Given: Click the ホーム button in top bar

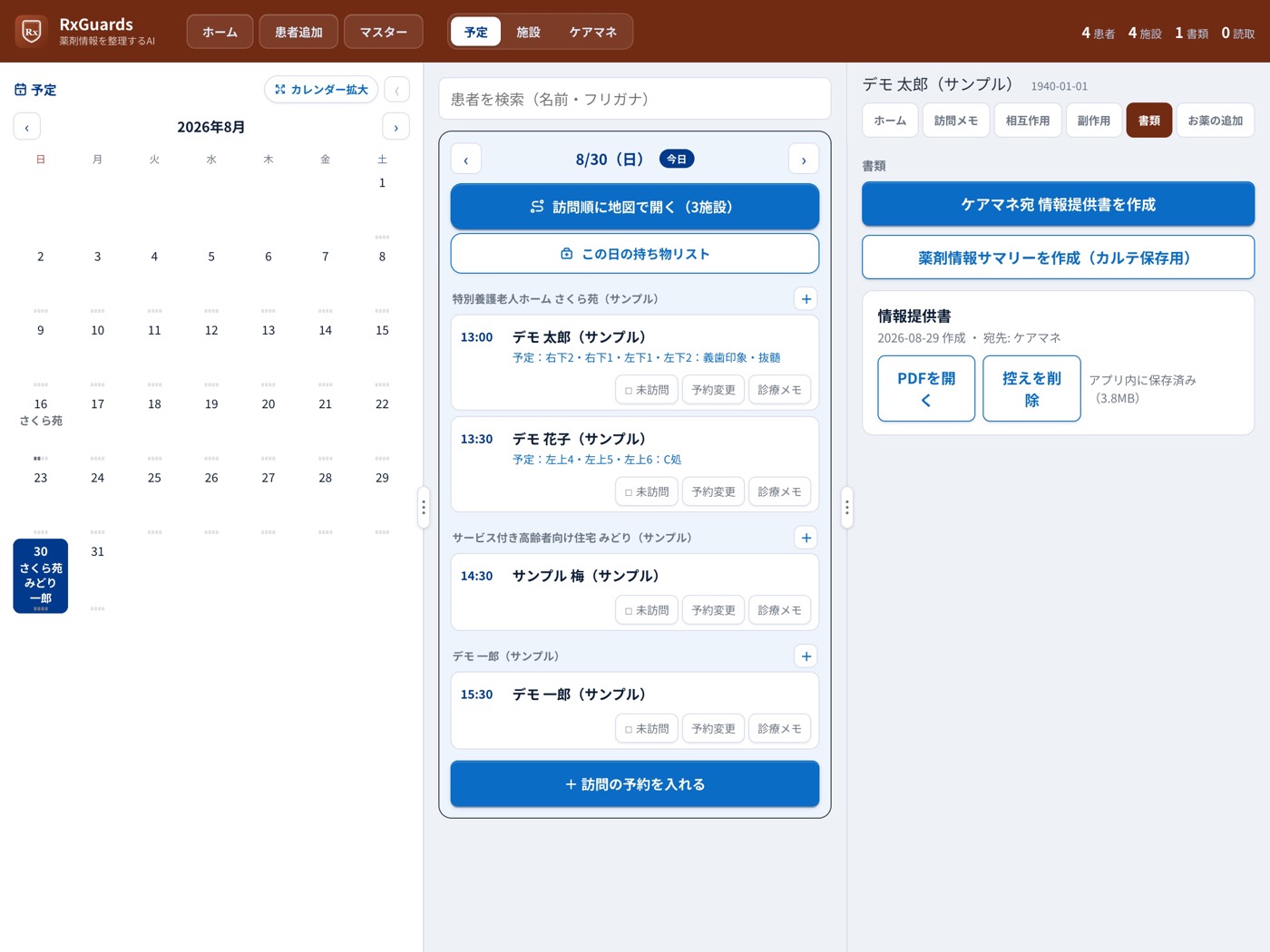Looking at the screenshot, I should click(x=220, y=32).
